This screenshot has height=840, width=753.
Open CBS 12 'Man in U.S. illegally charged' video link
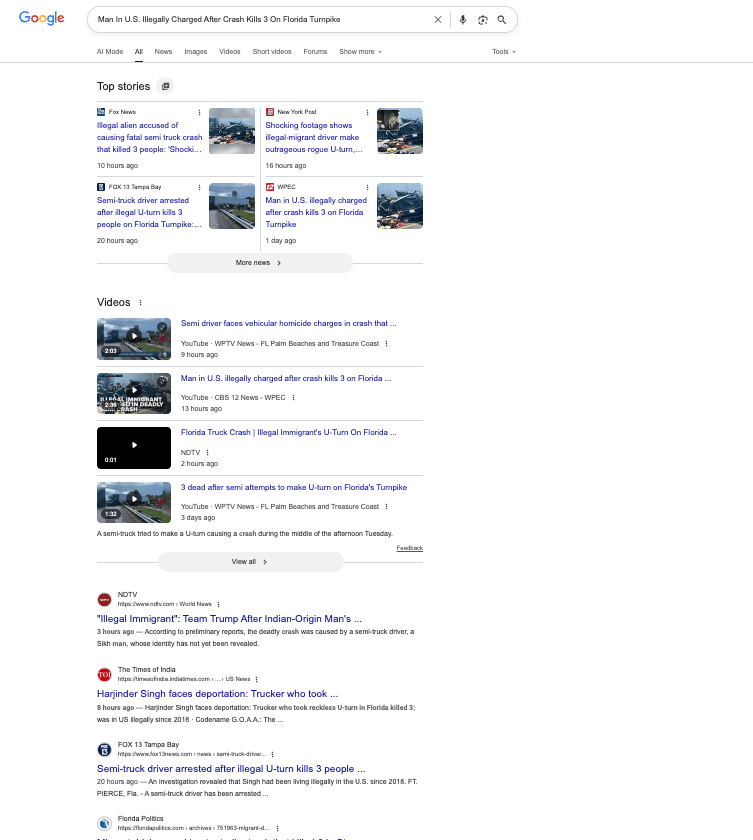[286, 378]
